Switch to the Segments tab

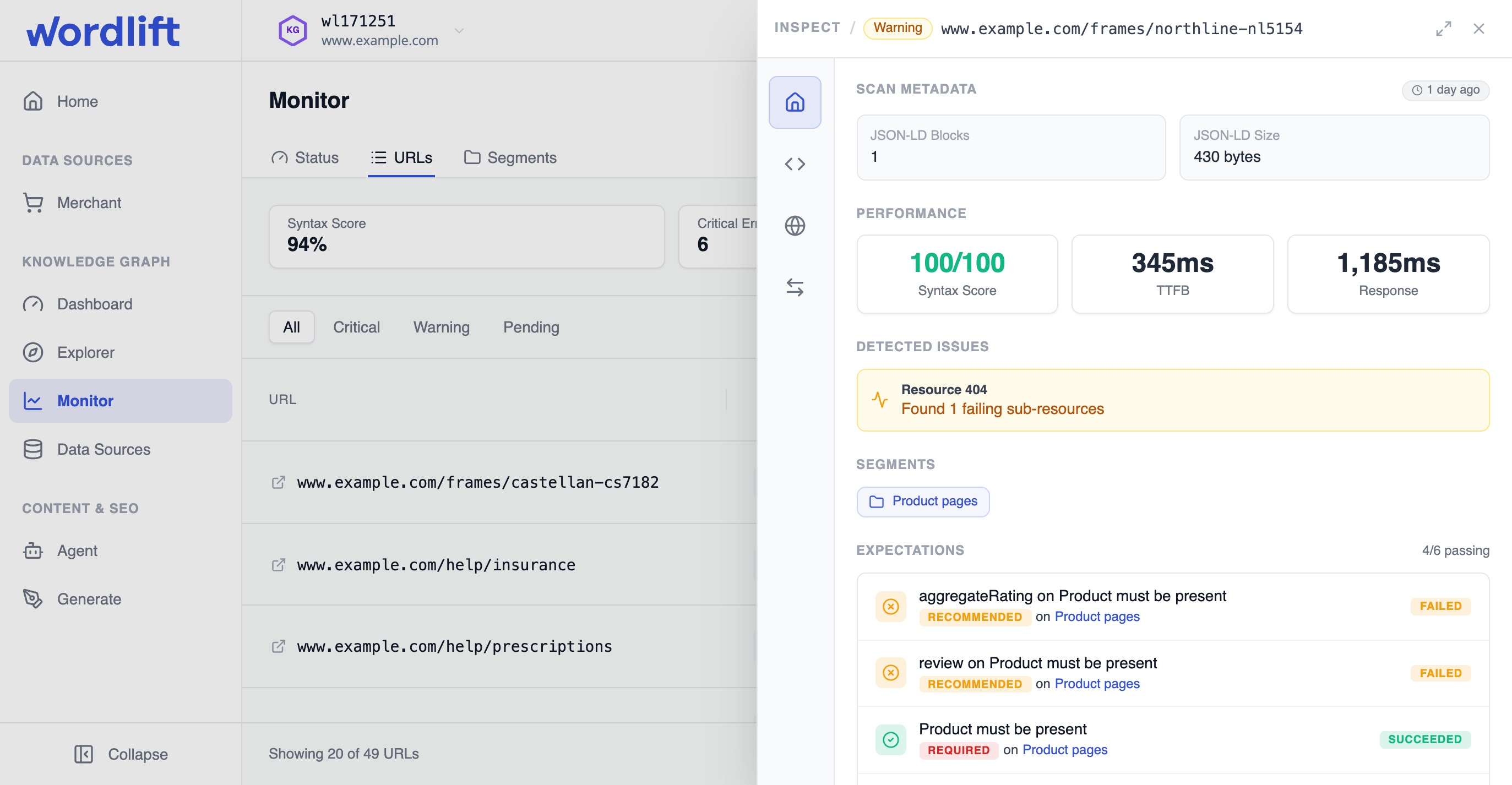coord(510,157)
